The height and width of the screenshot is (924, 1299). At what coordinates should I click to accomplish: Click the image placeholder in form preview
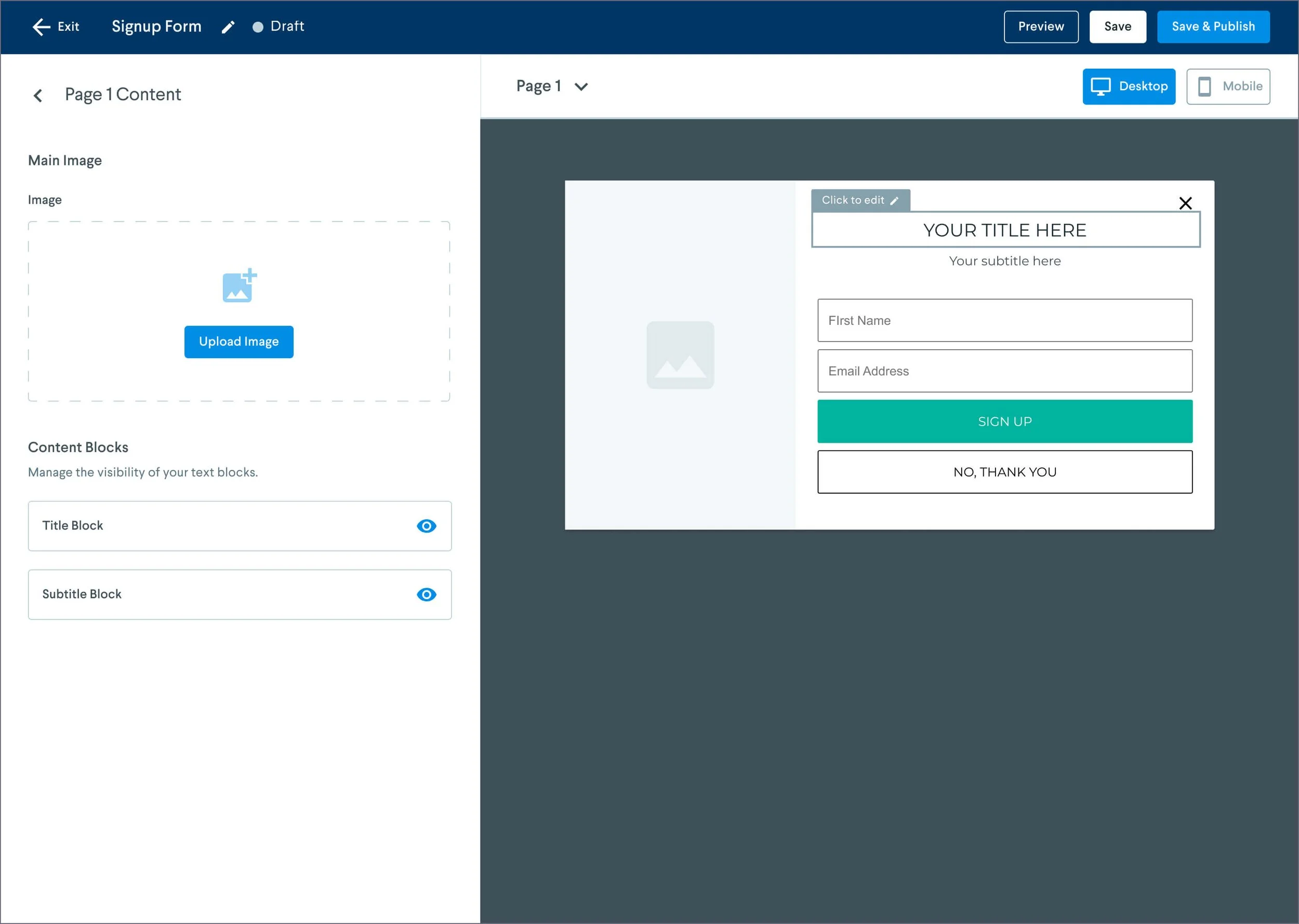pyautogui.click(x=680, y=355)
